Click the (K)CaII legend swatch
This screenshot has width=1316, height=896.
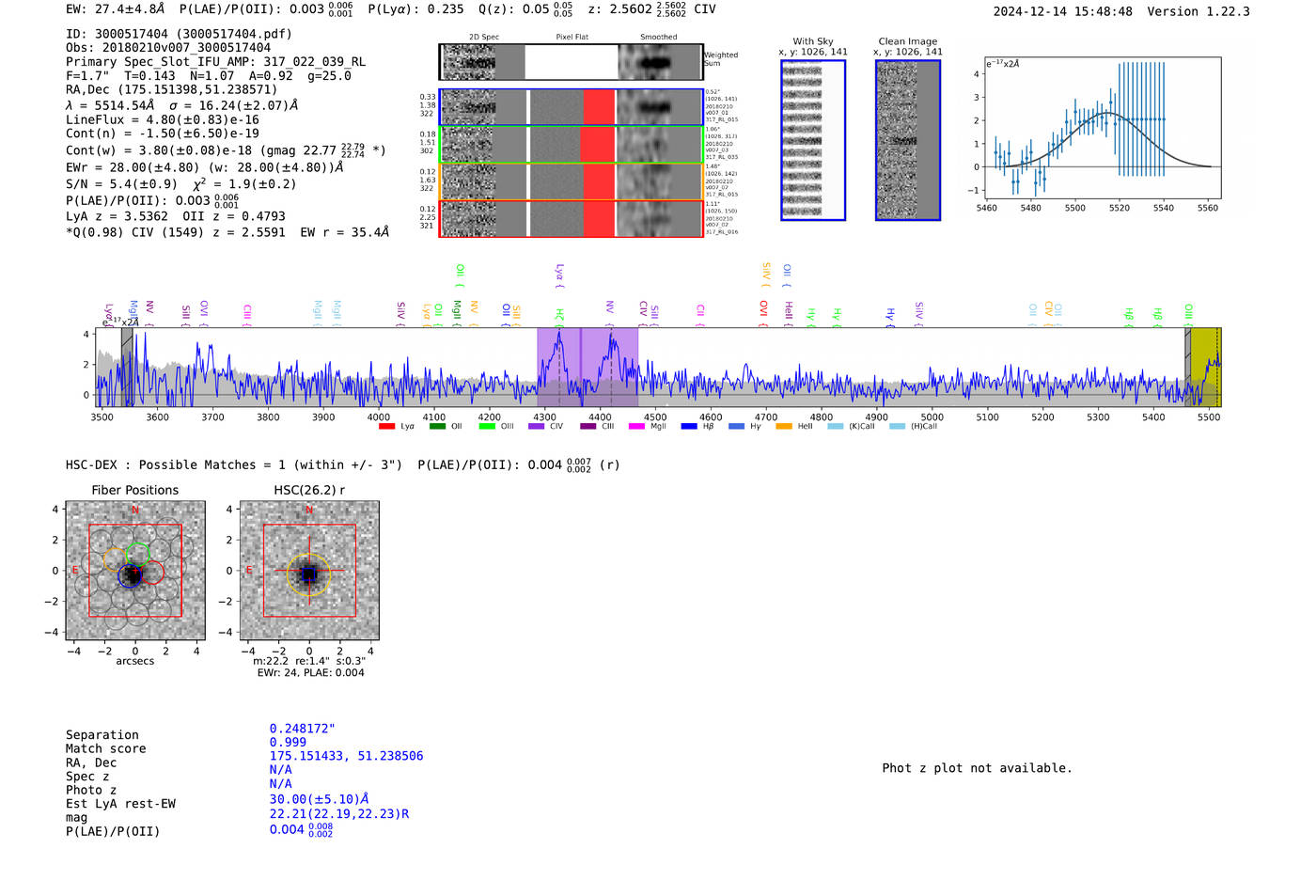coord(835,427)
